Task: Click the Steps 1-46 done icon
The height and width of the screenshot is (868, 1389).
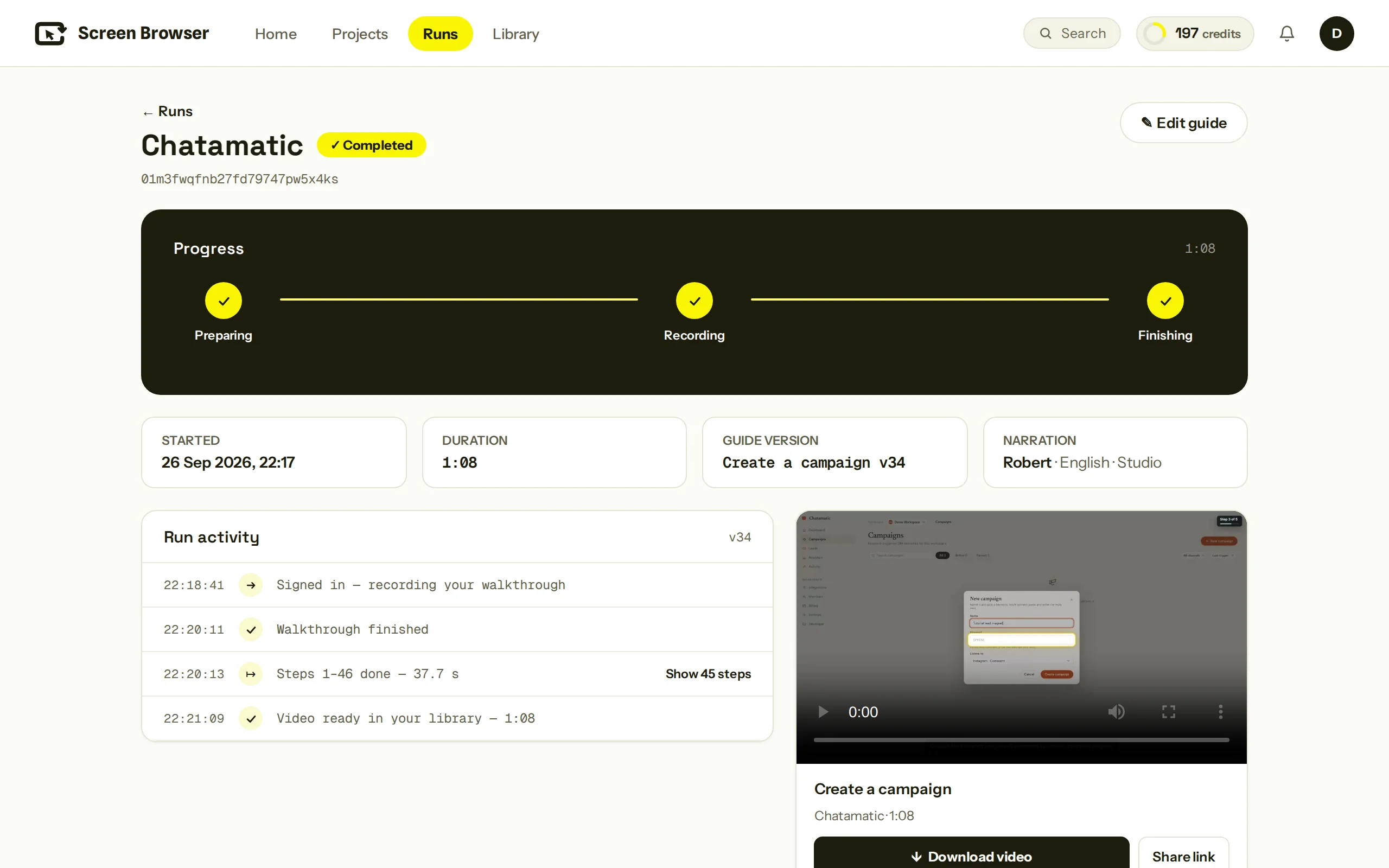Action: (x=251, y=674)
